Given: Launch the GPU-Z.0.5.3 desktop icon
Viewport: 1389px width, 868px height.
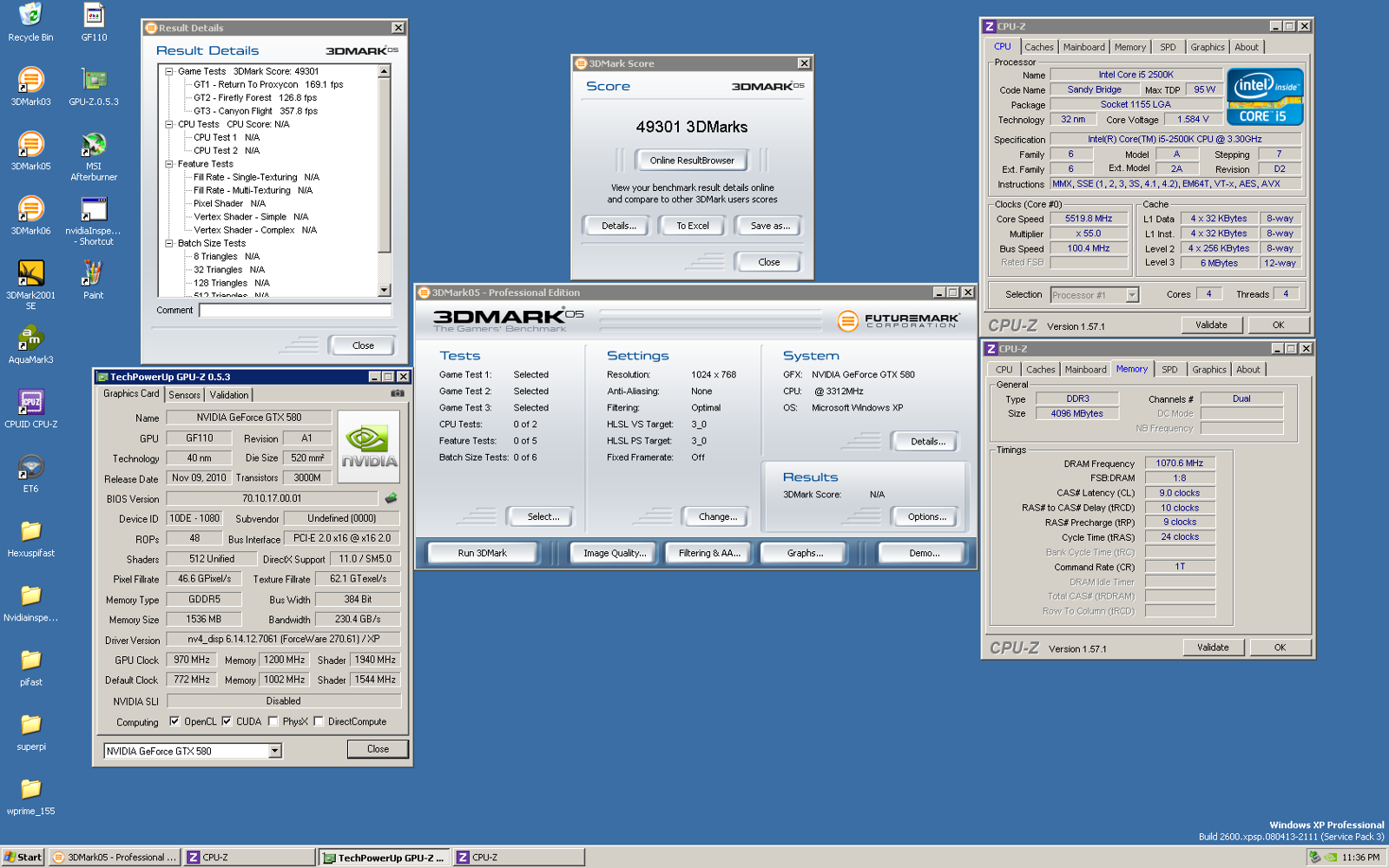Looking at the screenshot, I should (94, 86).
